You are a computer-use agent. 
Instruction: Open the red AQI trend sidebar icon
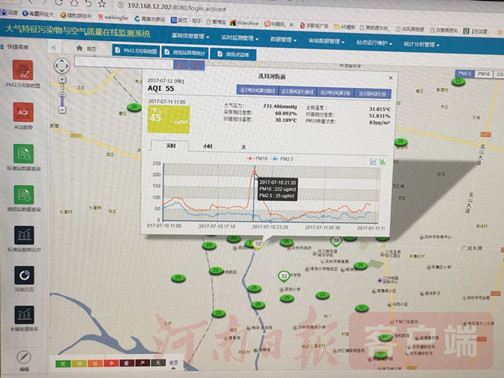[23, 112]
